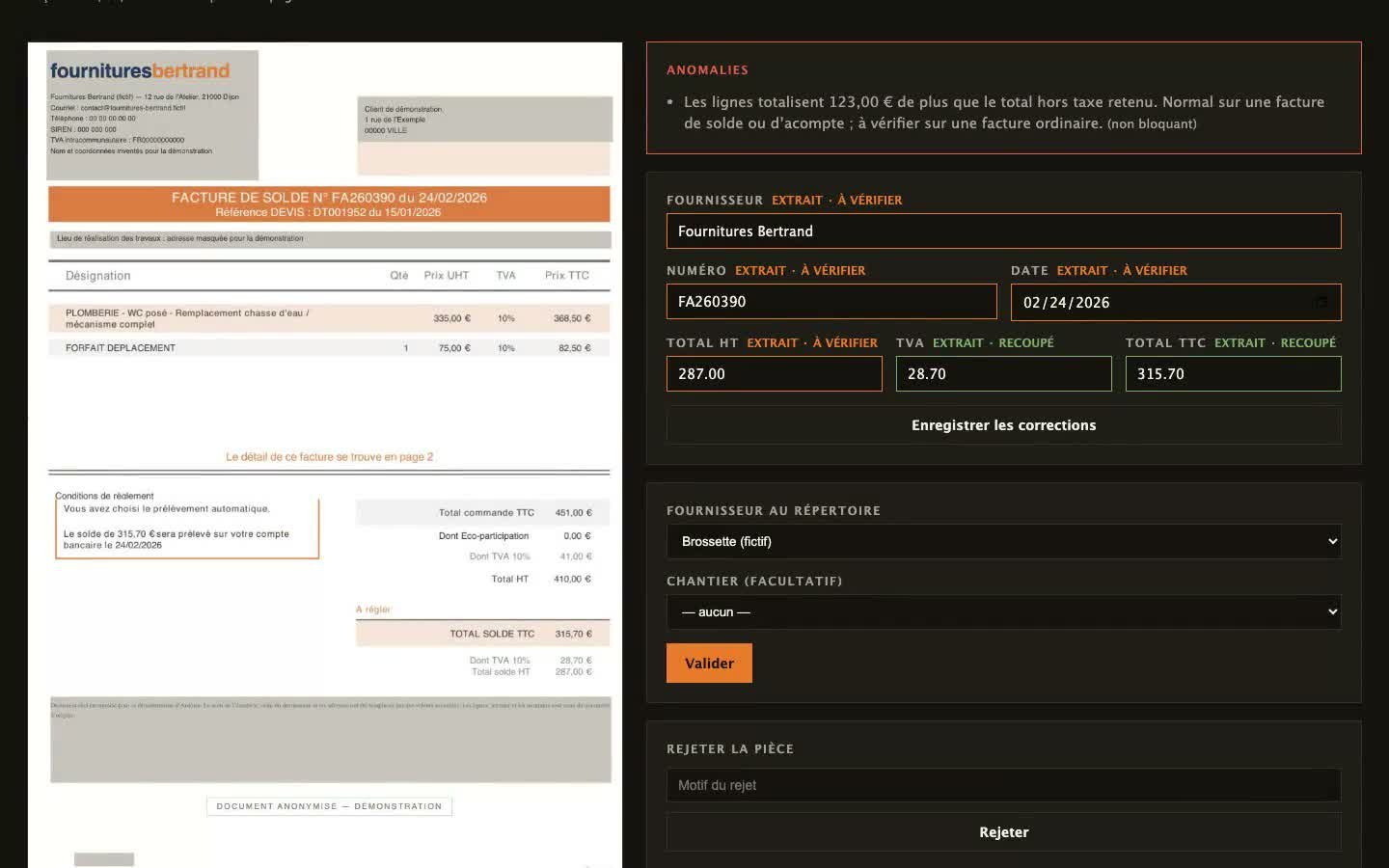Reject the document with the Rejeter button
1389x868 pixels.
(1003, 832)
